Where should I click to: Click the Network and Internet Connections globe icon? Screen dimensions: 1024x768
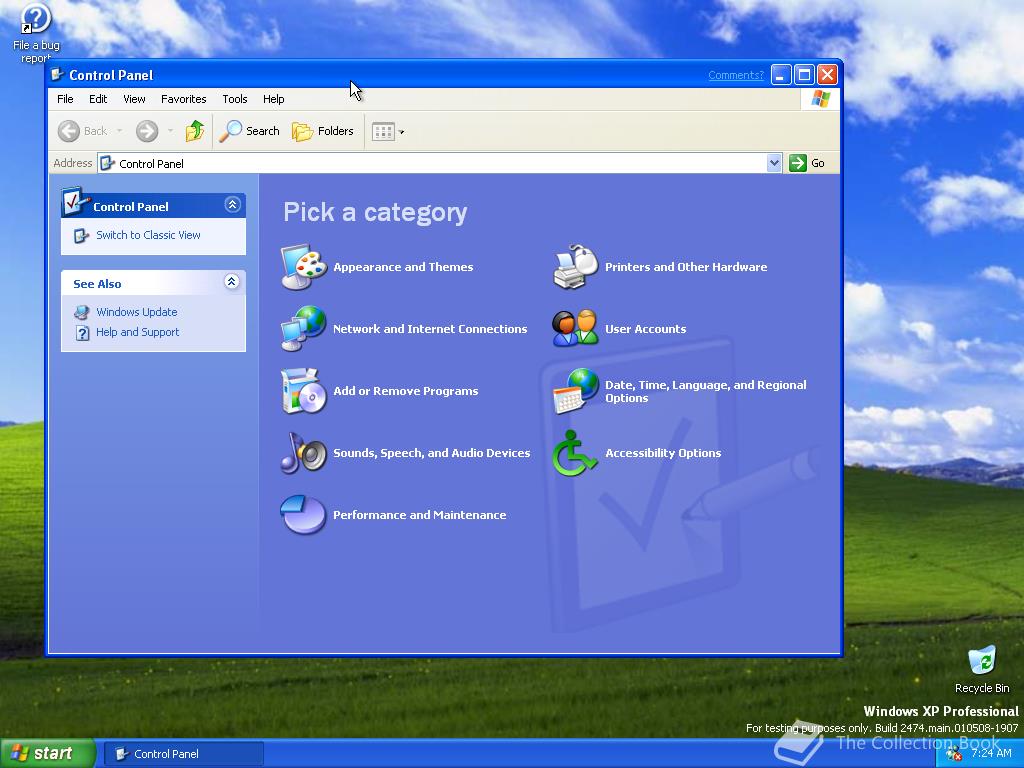304,328
